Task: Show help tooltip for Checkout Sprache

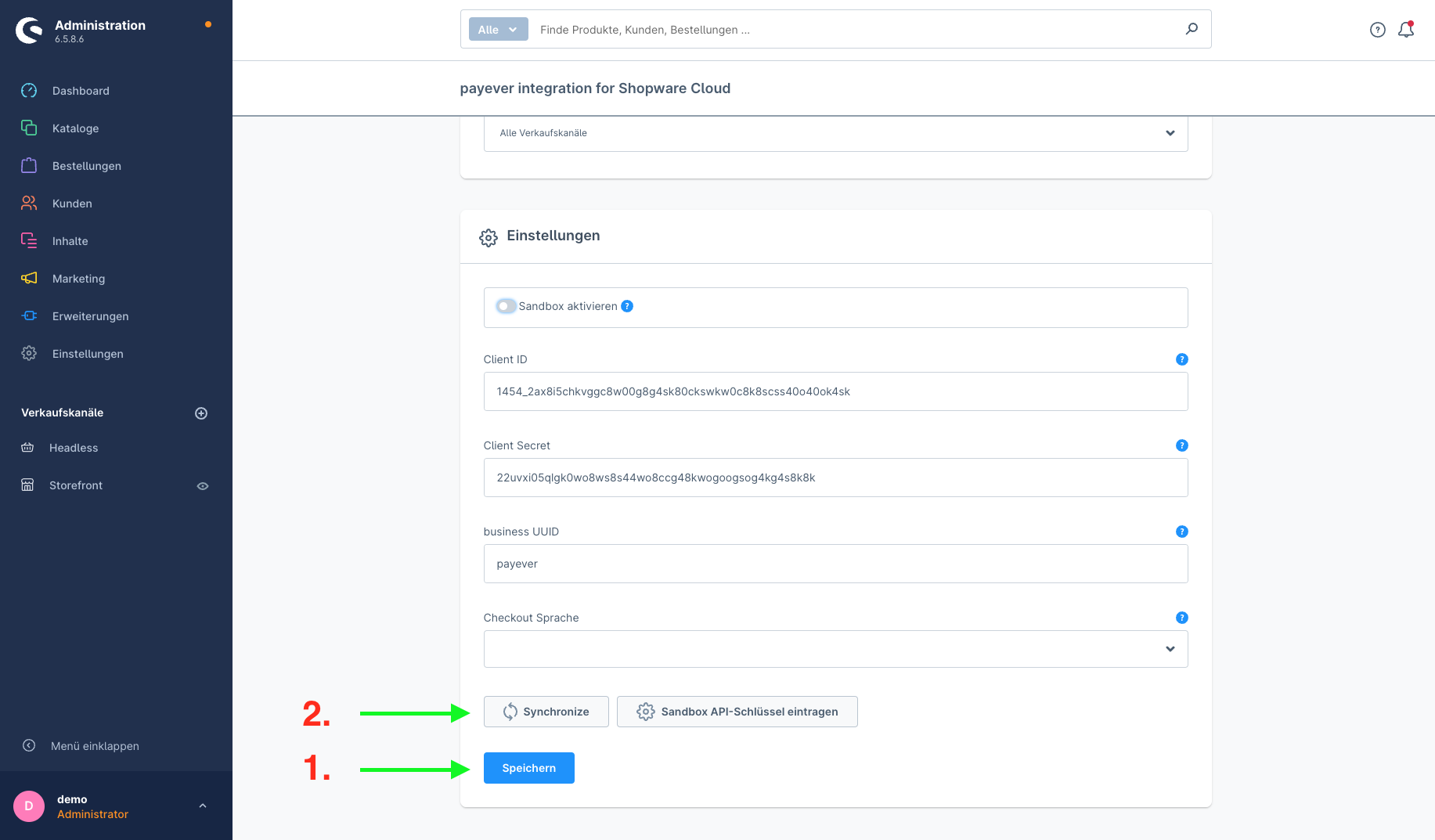Action: coord(1182,618)
